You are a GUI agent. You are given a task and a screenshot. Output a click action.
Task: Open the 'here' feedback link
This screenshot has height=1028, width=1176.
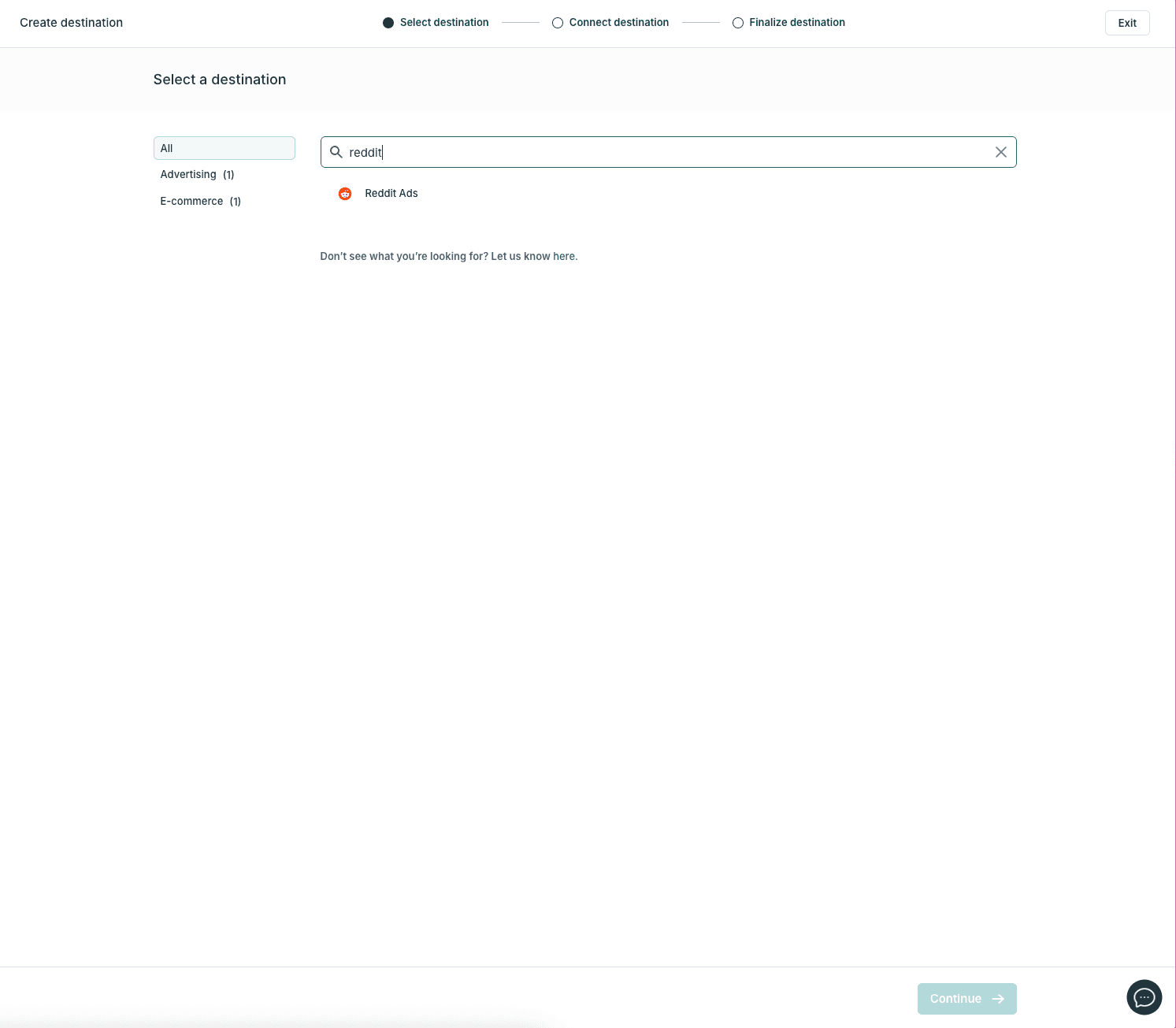[x=563, y=256]
